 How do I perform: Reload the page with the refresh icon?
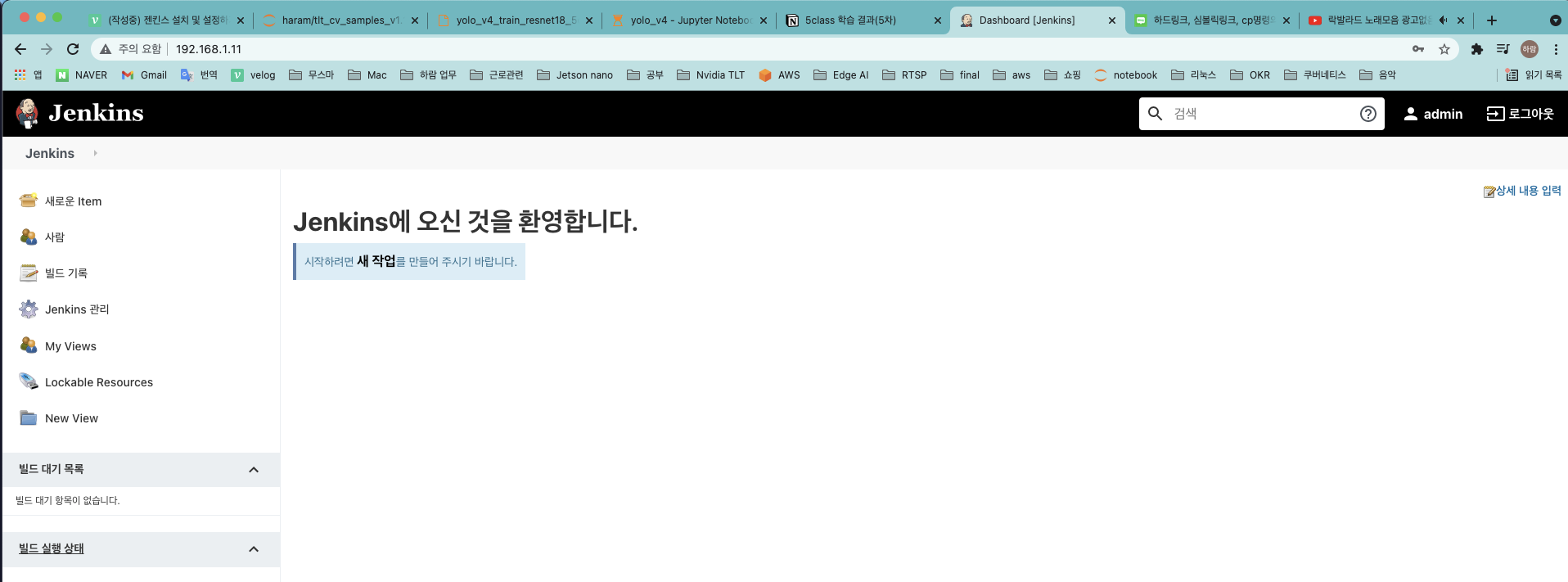pos(73,49)
